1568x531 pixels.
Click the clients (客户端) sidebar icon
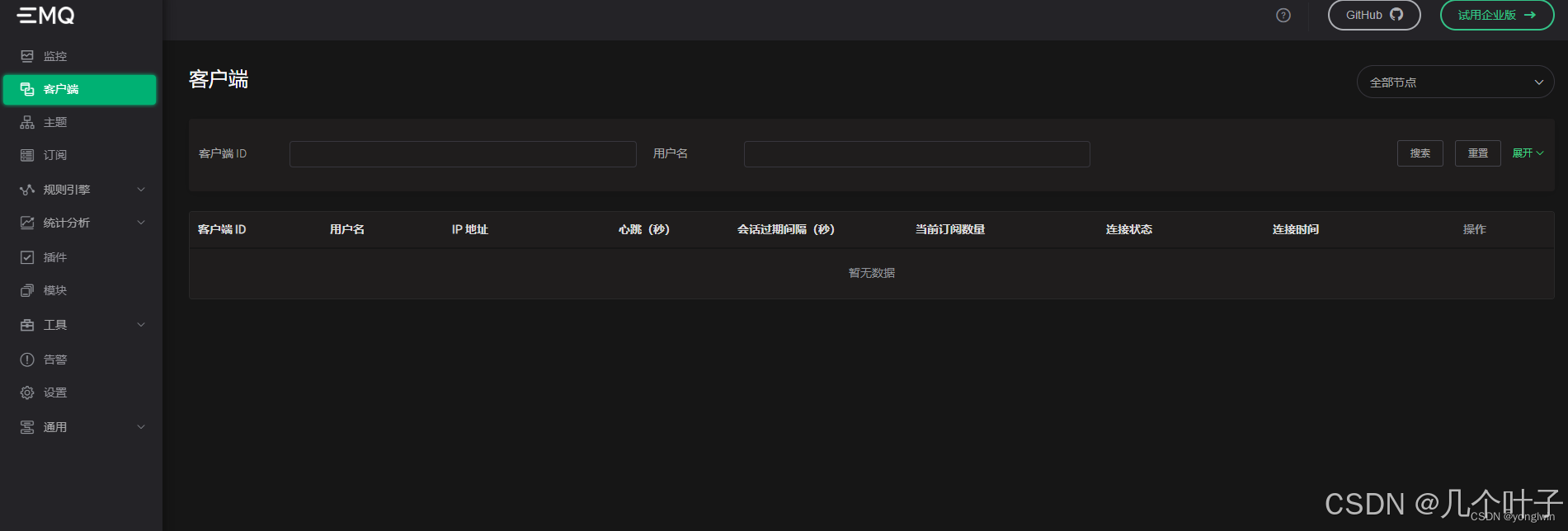pyautogui.click(x=27, y=89)
